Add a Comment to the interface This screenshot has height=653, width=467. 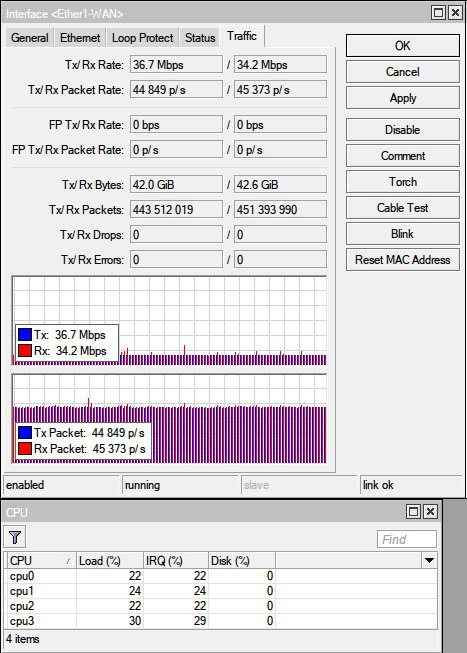coord(403,156)
